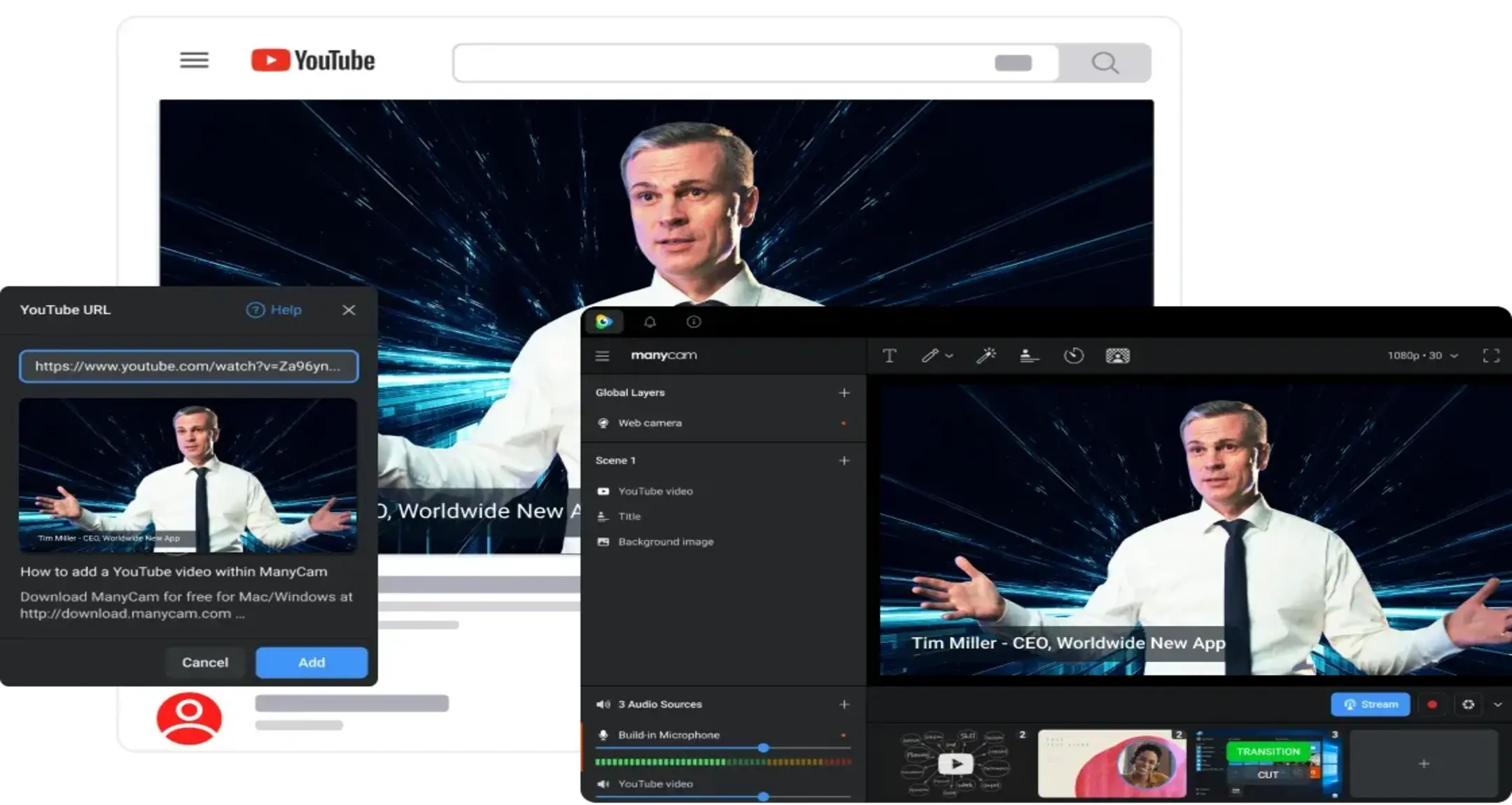Viewport: 1512px width, 805px height.
Task: Click the blue Stream button
Action: [x=1371, y=704]
